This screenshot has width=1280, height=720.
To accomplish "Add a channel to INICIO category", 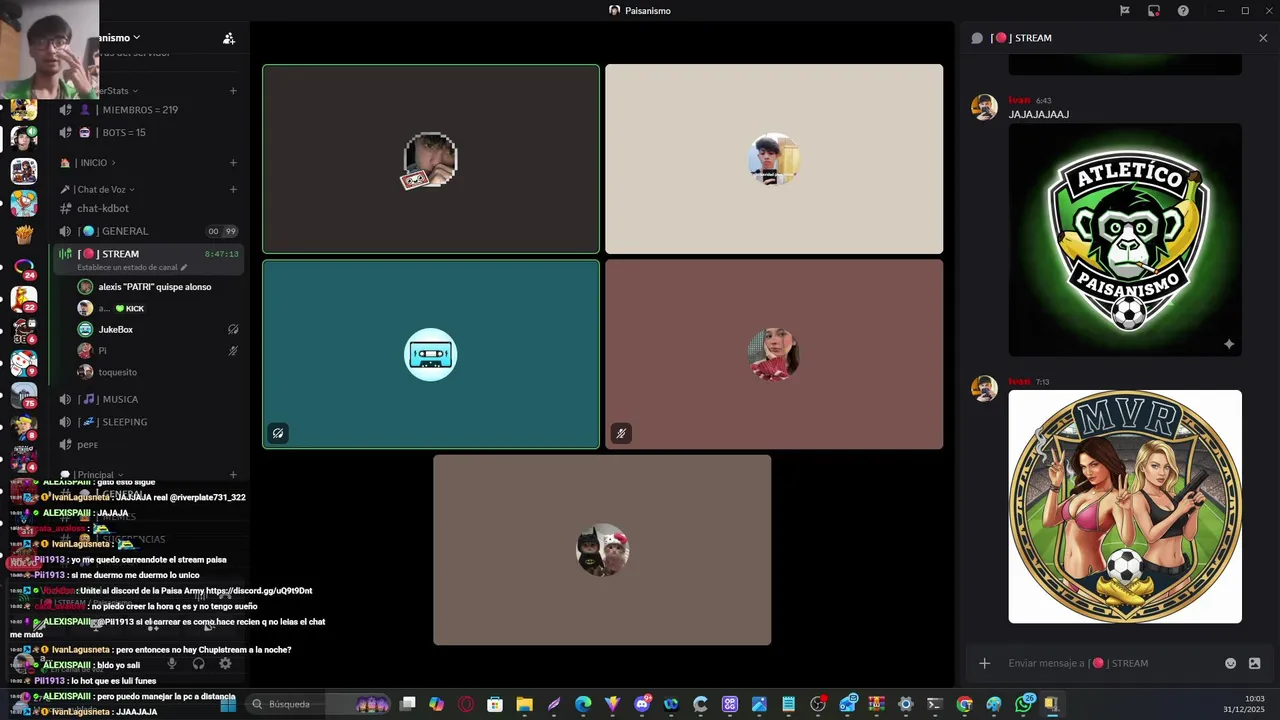I will [x=233, y=163].
